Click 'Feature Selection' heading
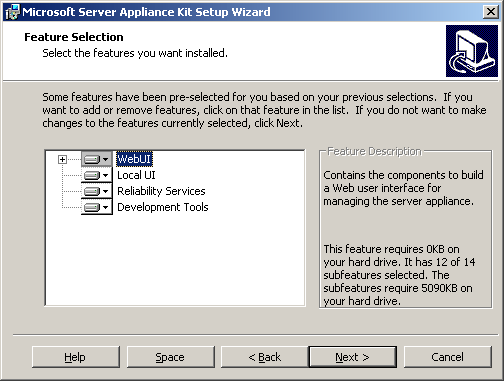The width and height of the screenshot is (504, 381). pyautogui.click(x=74, y=37)
